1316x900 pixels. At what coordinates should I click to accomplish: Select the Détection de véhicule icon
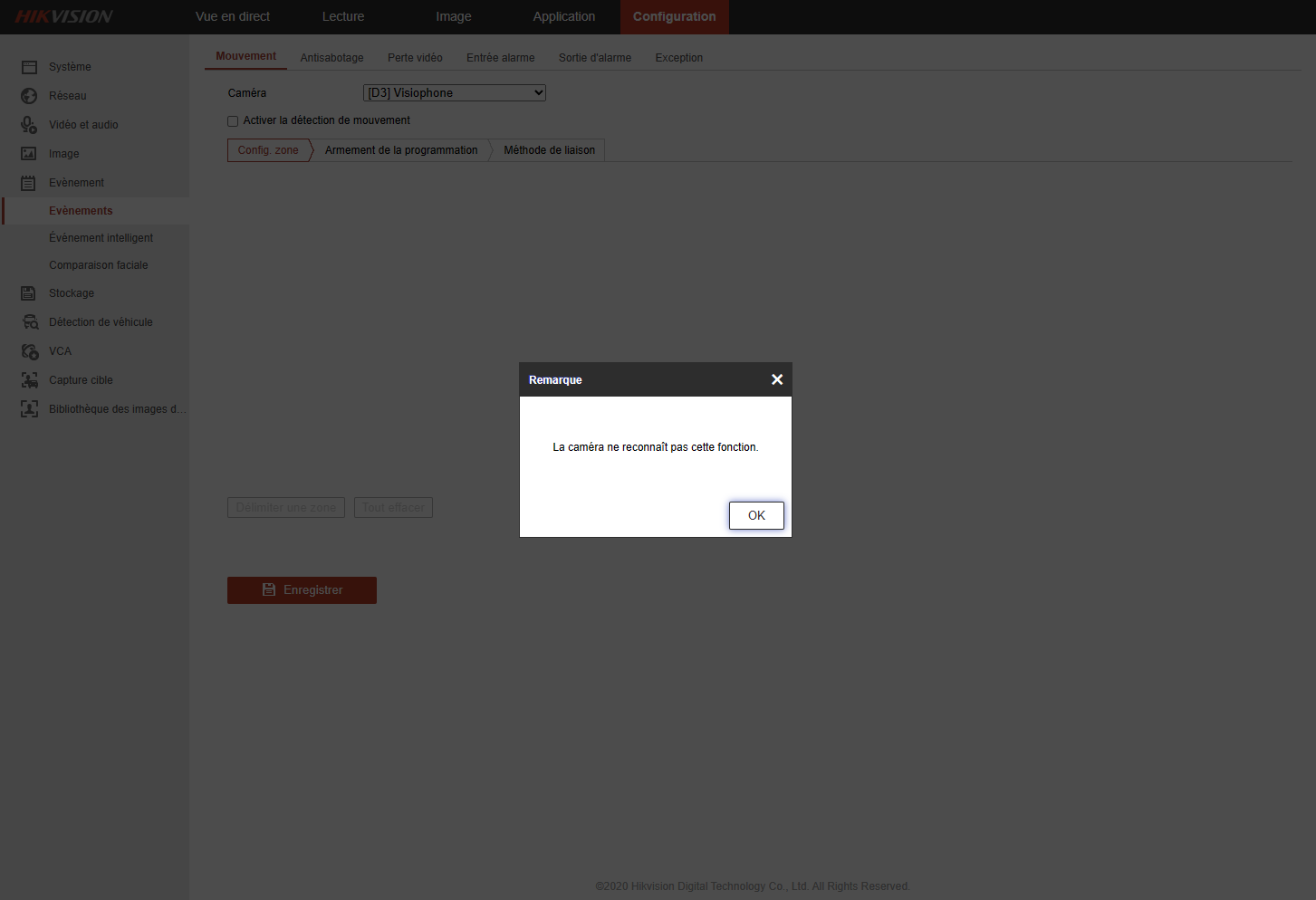click(30, 322)
